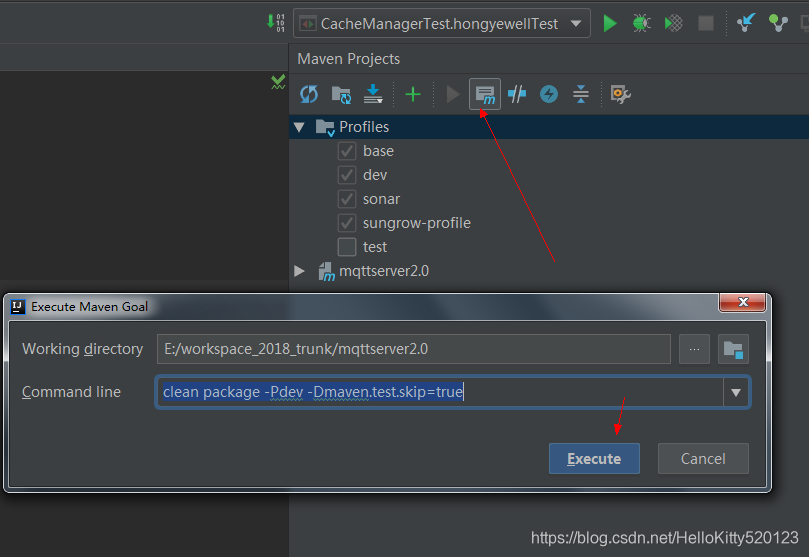Click the Update Project VCS icon
The height and width of the screenshot is (557, 809).
[x=746, y=23]
